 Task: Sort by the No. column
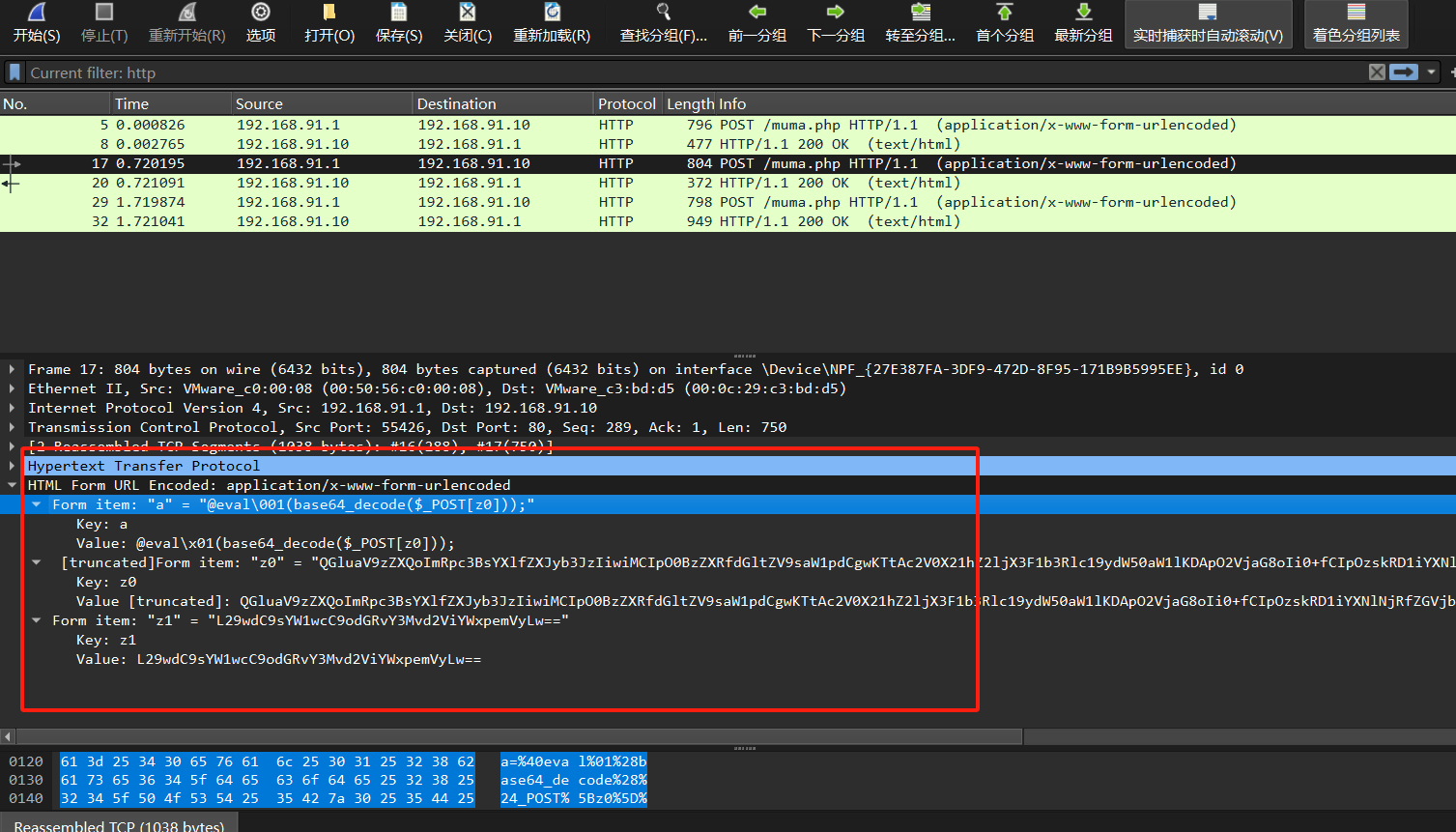[55, 103]
